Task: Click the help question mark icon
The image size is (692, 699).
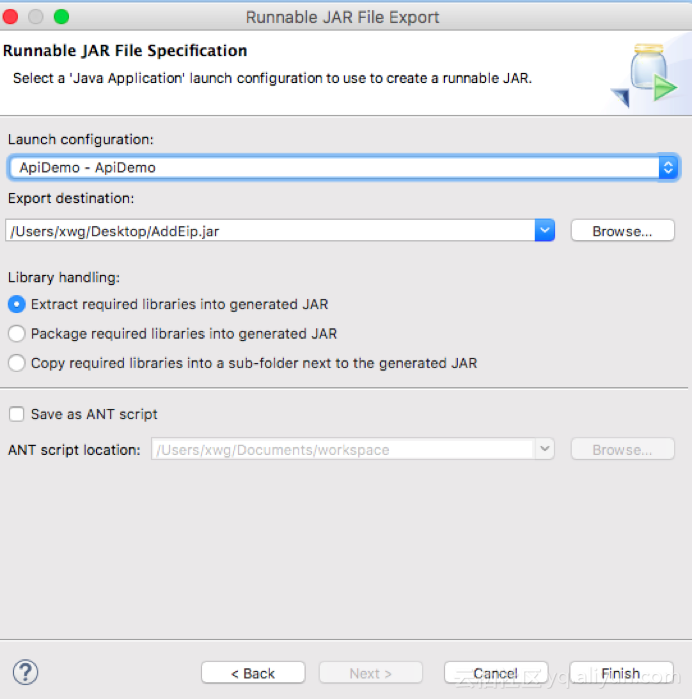Action: tap(25, 672)
